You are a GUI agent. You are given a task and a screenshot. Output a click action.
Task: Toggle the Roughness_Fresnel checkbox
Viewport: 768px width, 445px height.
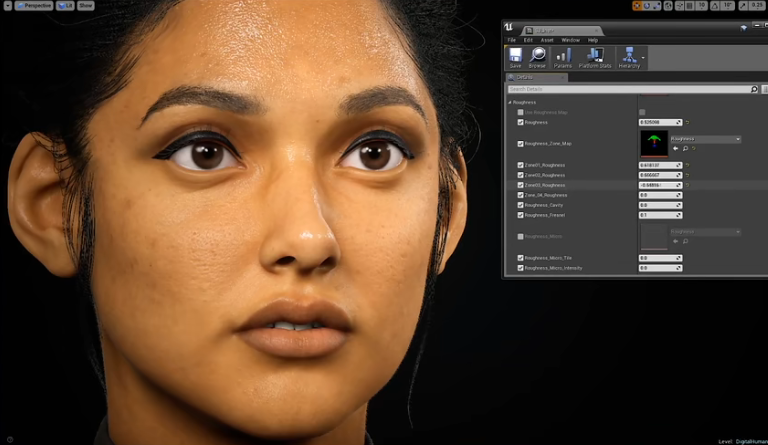click(x=520, y=215)
